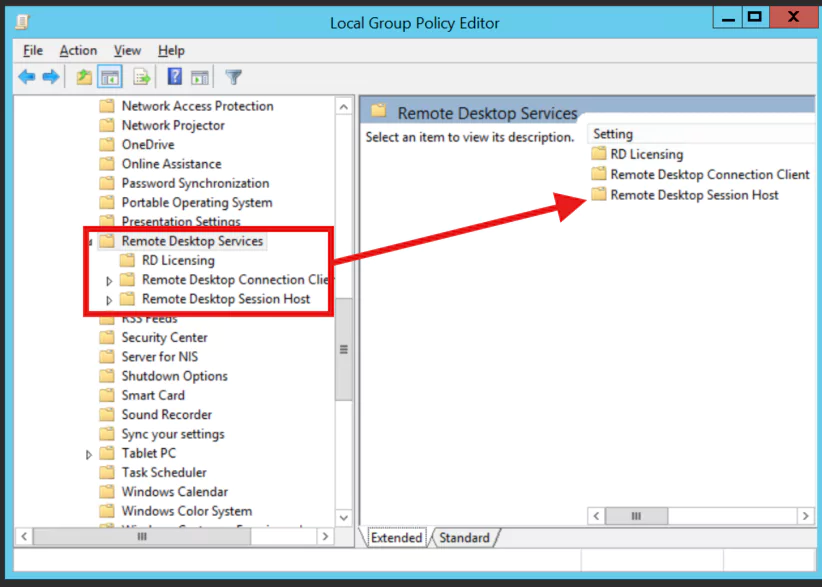This screenshot has height=587, width=822.
Task: Click the tree pane horizontal scroll left arrow
Action: pyautogui.click(x=24, y=536)
